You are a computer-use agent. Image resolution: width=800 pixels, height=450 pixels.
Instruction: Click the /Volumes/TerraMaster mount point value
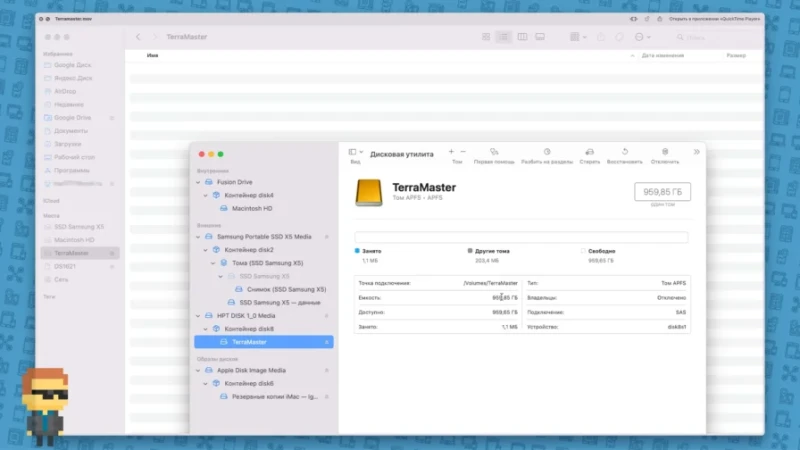[490, 283]
